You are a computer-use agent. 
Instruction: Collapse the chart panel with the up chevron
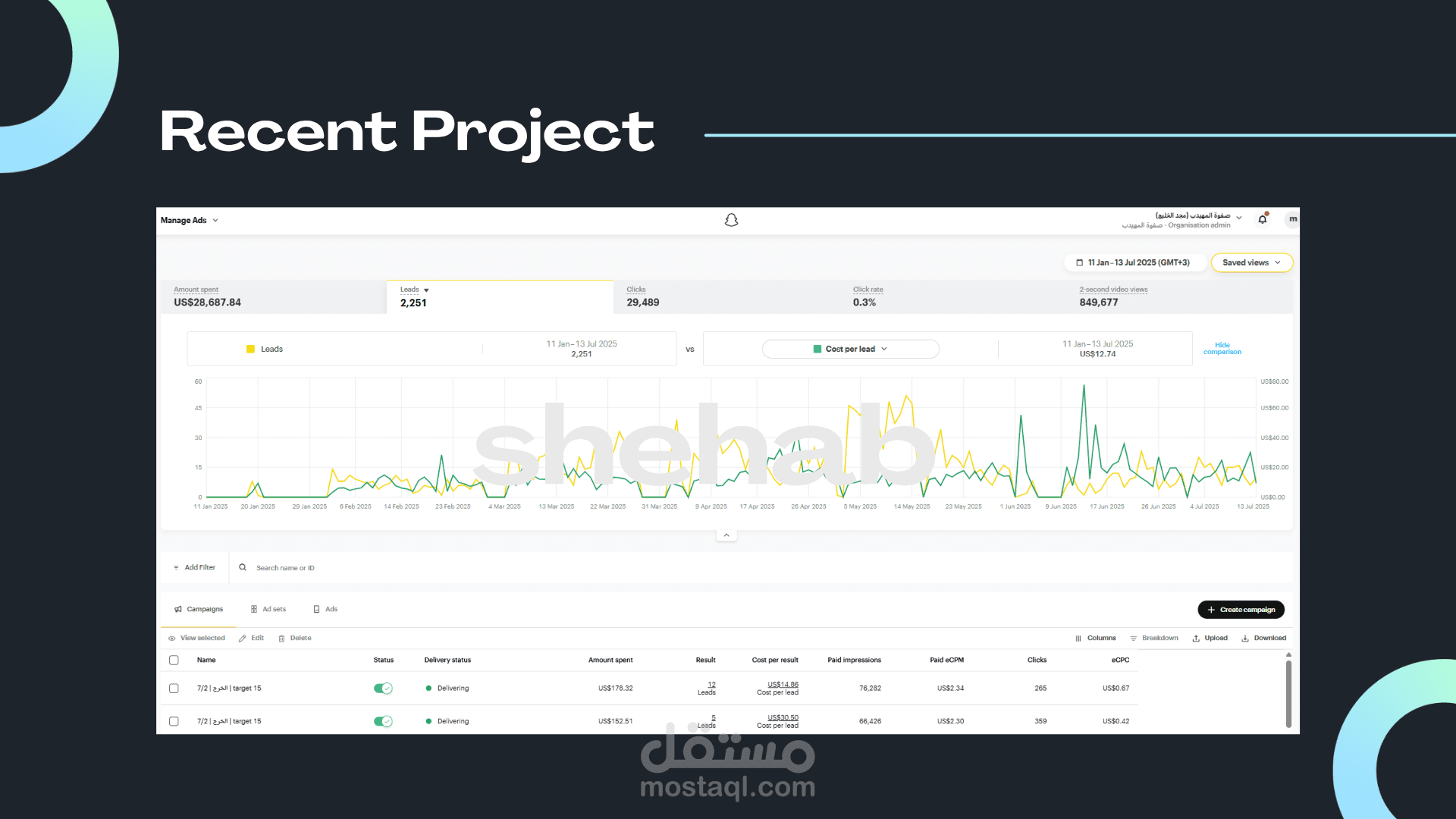[726, 535]
